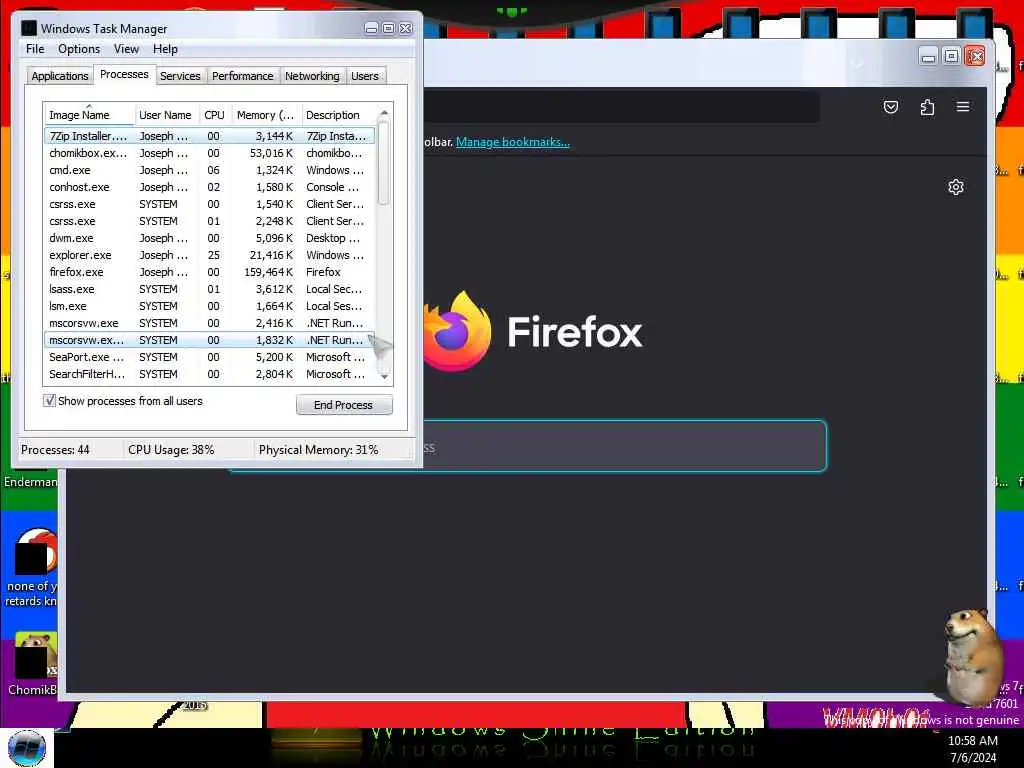Sort by User Name column header
The width and height of the screenshot is (1024, 768).
coord(165,114)
